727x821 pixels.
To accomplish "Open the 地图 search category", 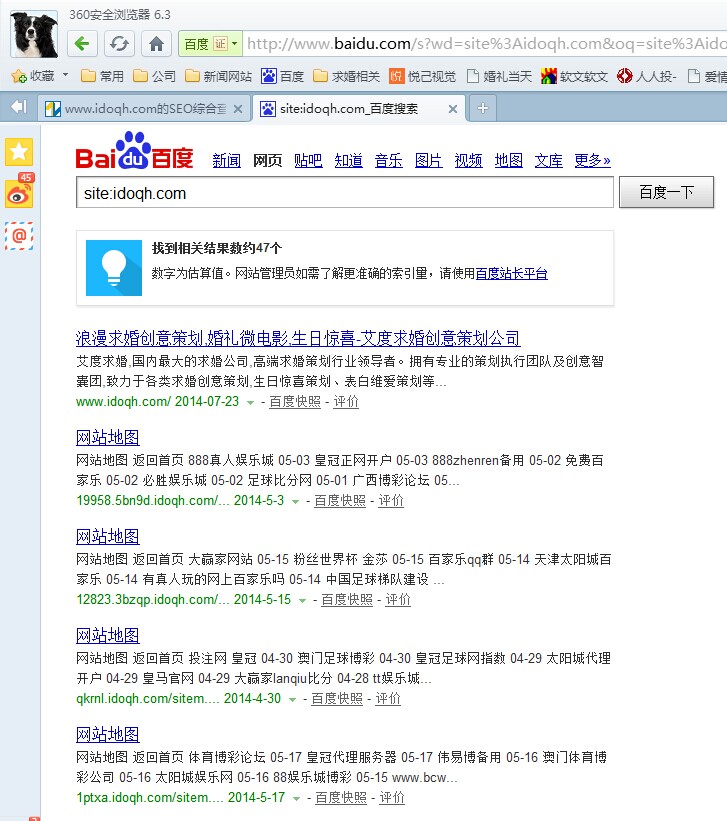I will pos(509,160).
